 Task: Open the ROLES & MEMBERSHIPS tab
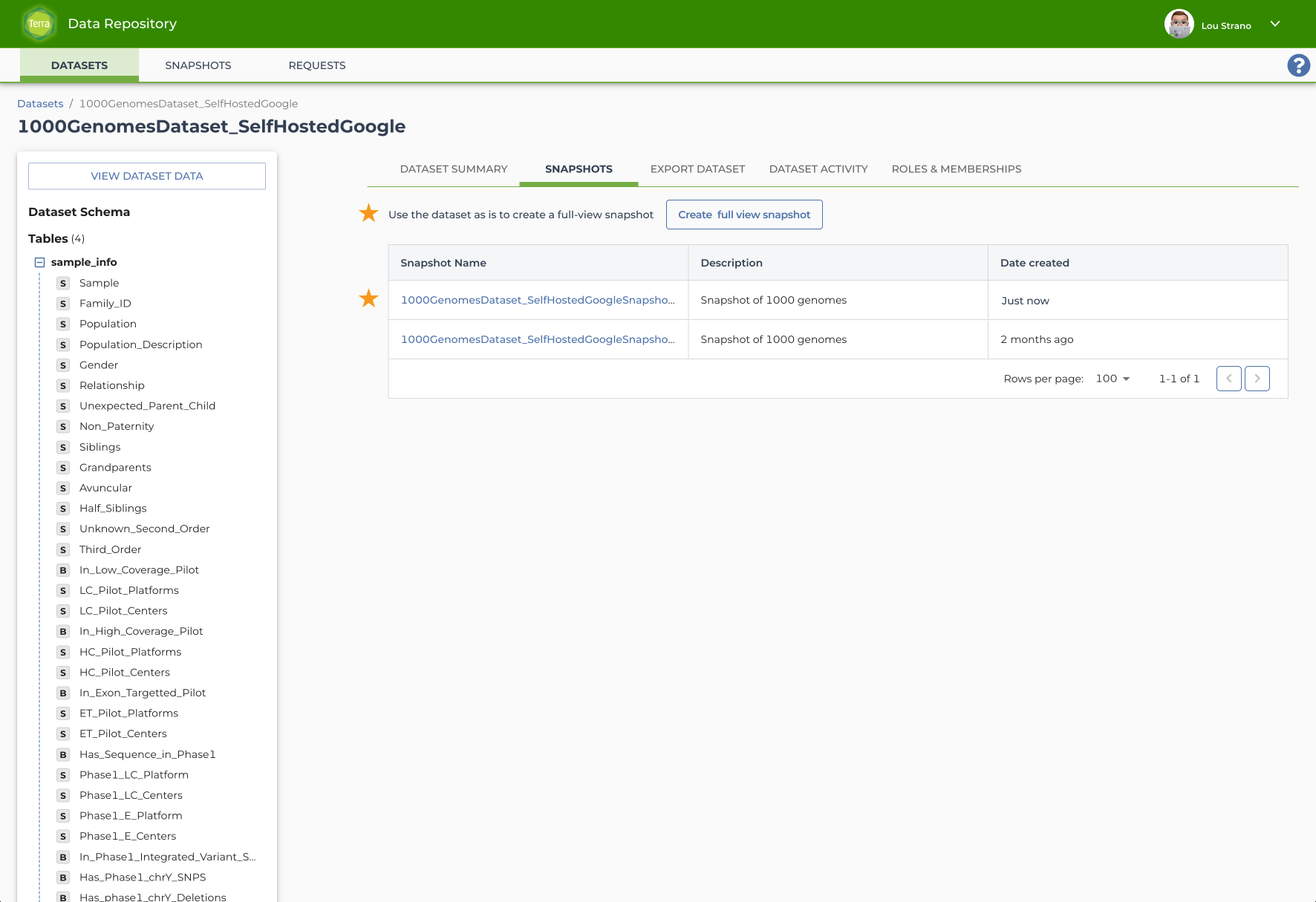pyautogui.click(x=957, y=169)
